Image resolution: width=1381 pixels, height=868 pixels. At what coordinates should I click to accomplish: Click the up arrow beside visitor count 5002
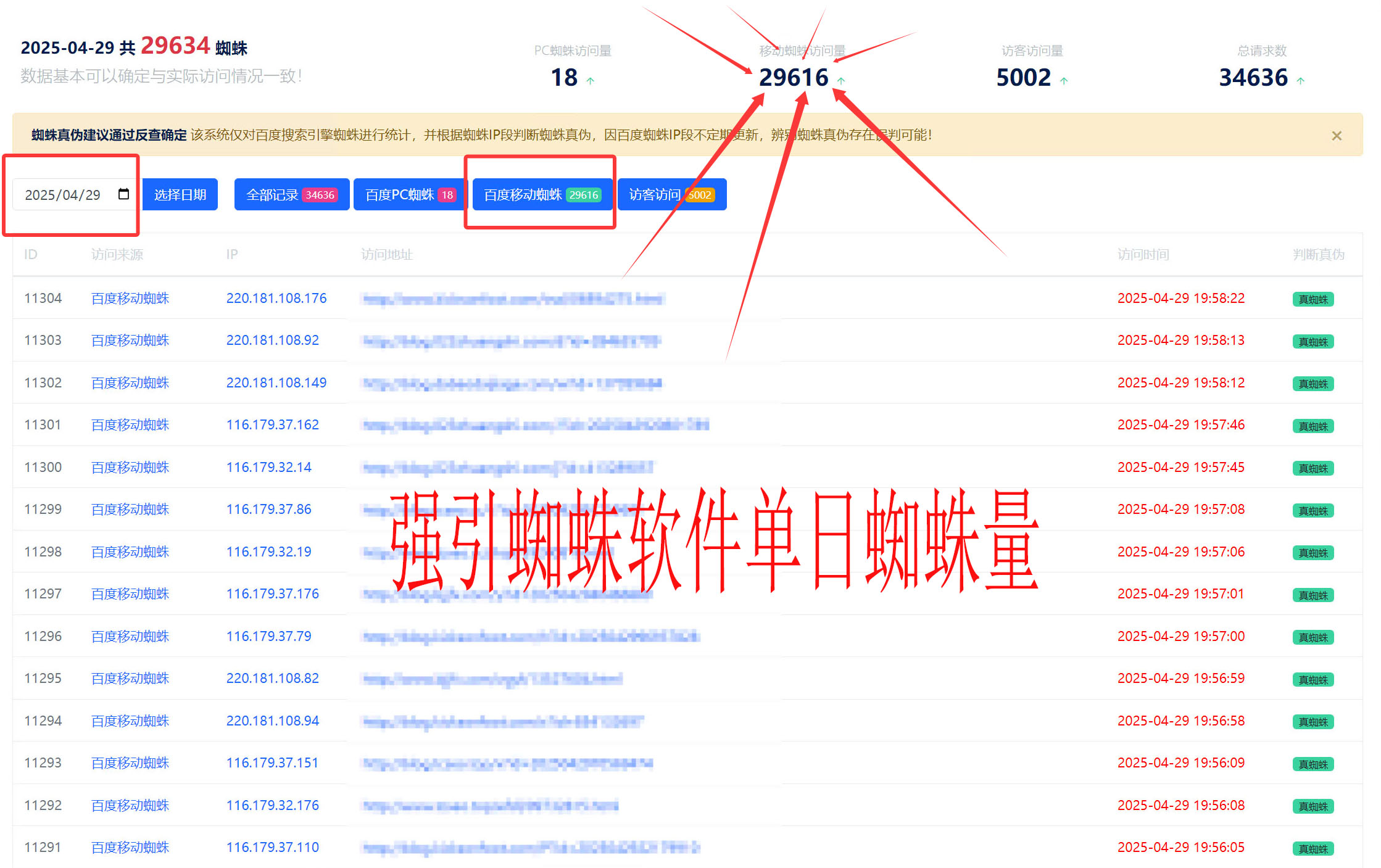tap(1064, 81)
